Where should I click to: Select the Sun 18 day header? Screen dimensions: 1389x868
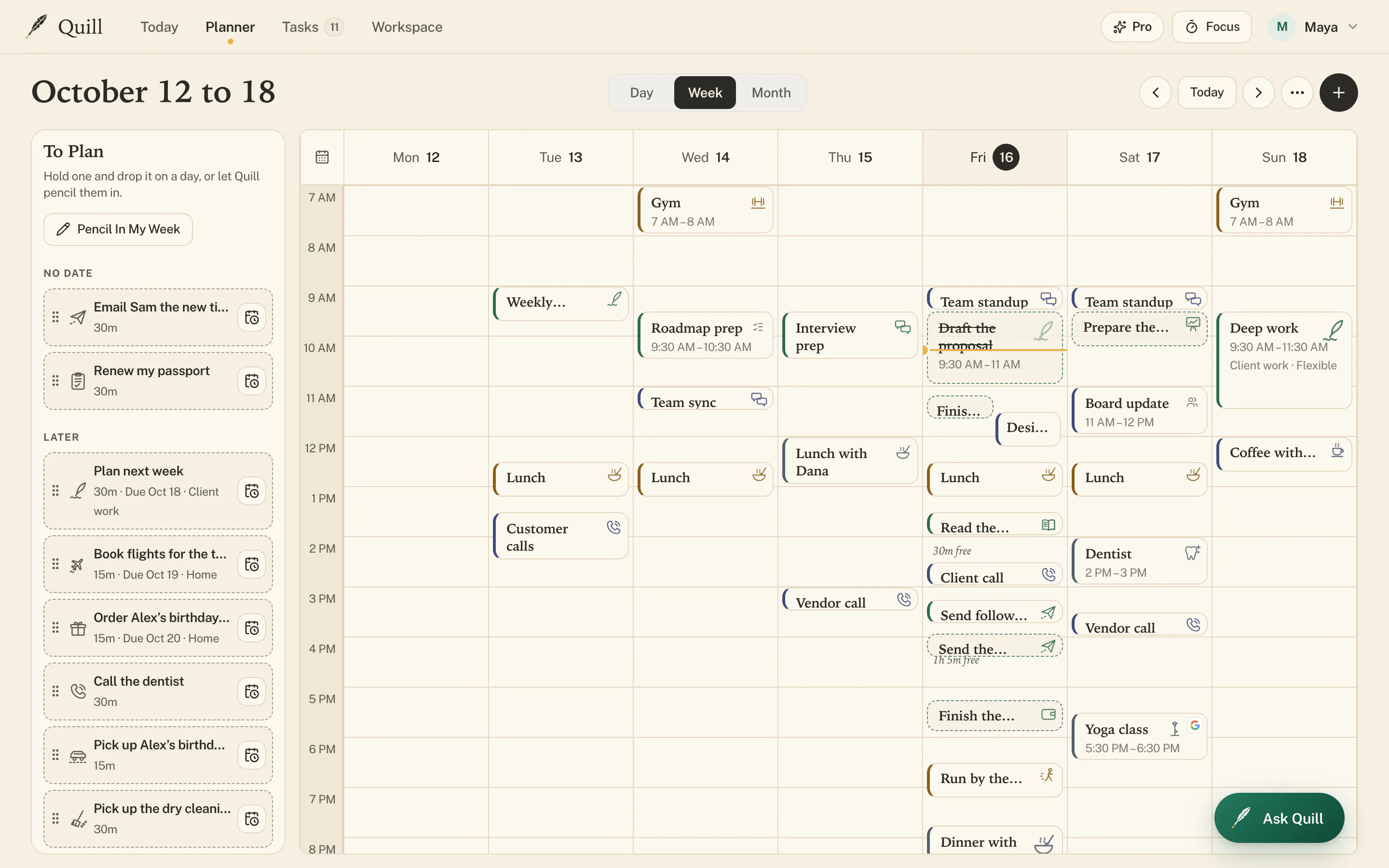coord(1284,157)
